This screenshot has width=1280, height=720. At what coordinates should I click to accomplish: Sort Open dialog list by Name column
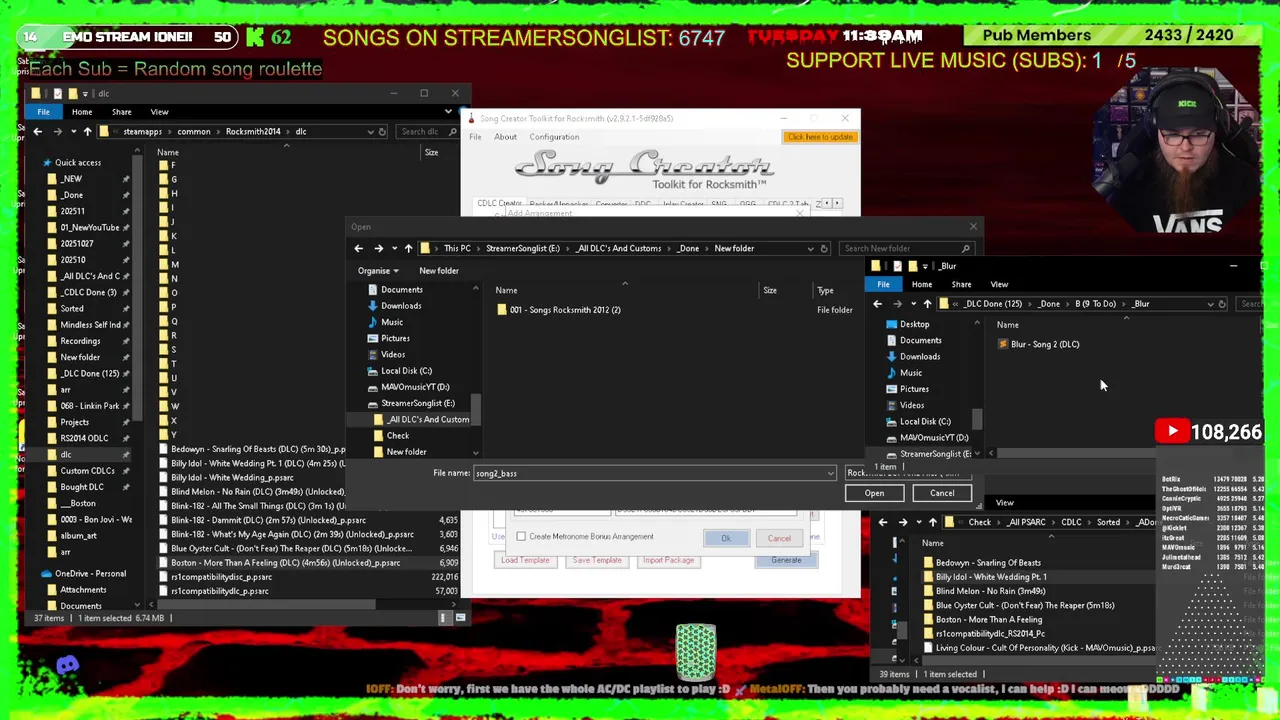coord(506,290)
